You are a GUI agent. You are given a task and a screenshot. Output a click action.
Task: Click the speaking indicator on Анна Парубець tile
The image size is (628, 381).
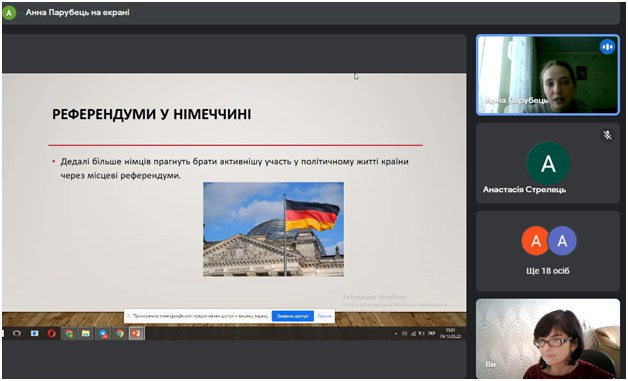pos(607,47)
